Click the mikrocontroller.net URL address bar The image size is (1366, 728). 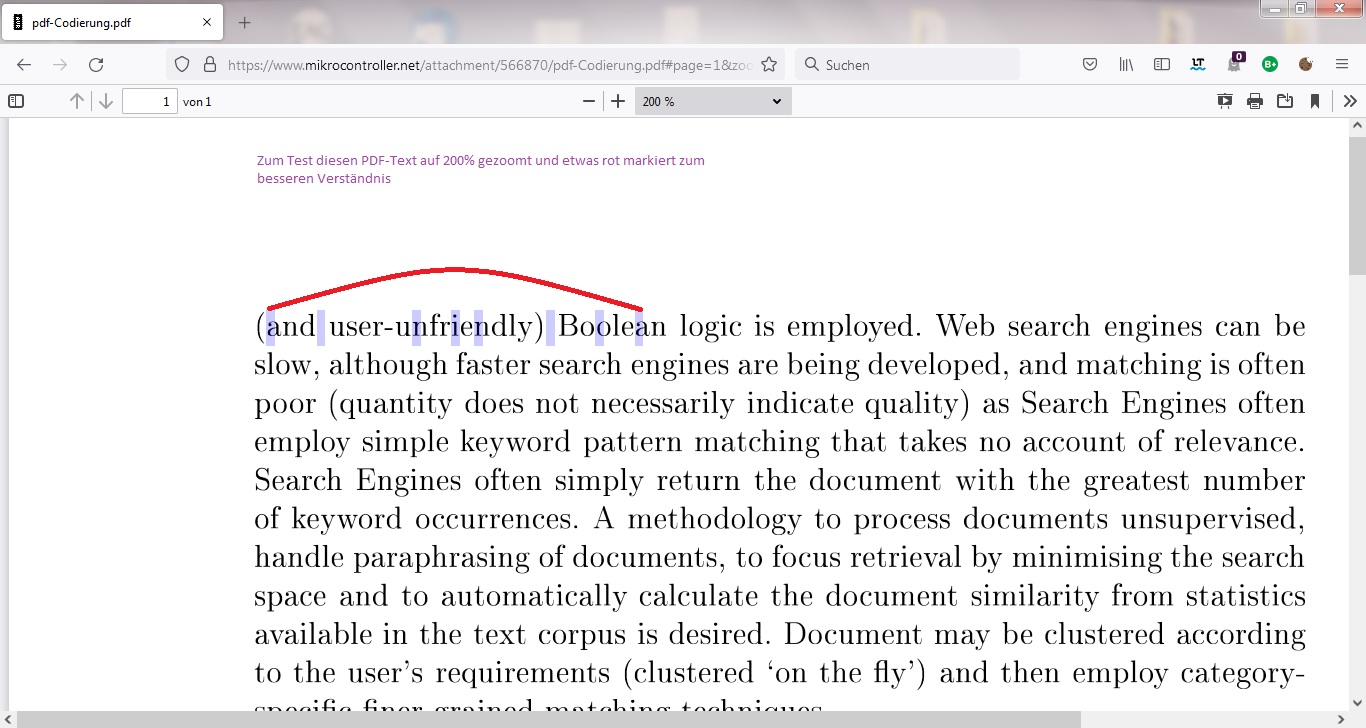490,64
